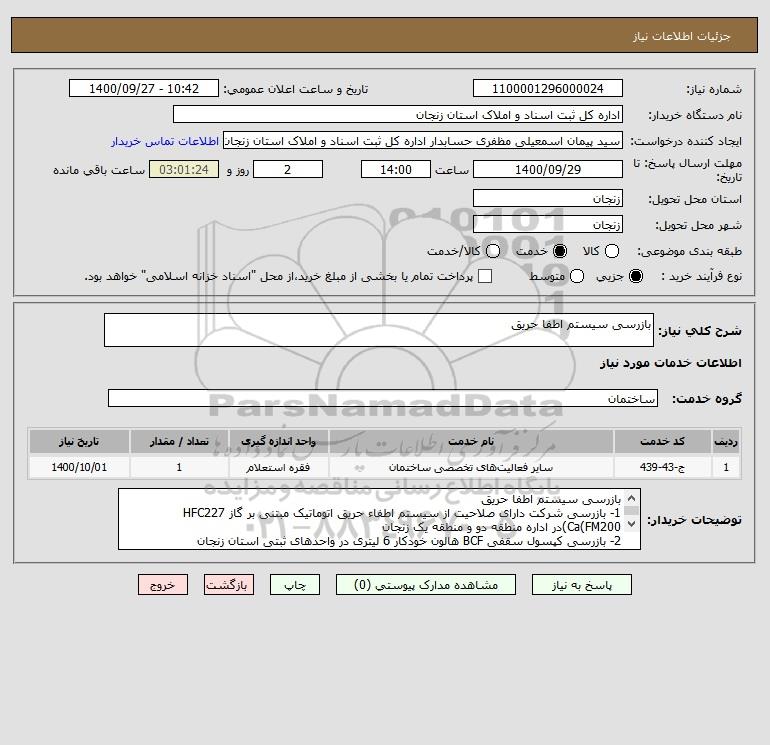Click the چاپ print button
This screenshot has height=745, width=770.
[295, 585]
